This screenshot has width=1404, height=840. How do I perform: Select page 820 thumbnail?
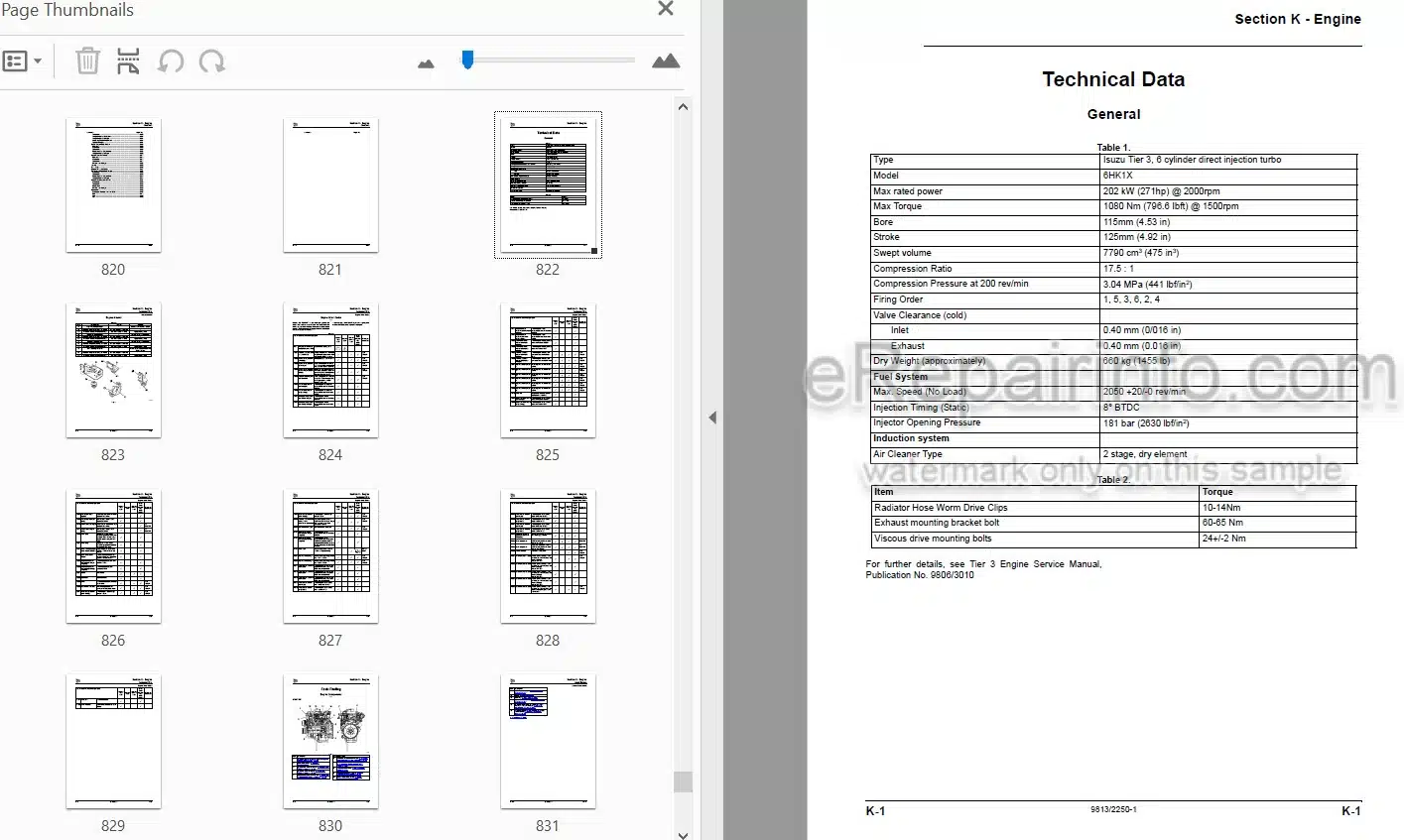[113, 185]
